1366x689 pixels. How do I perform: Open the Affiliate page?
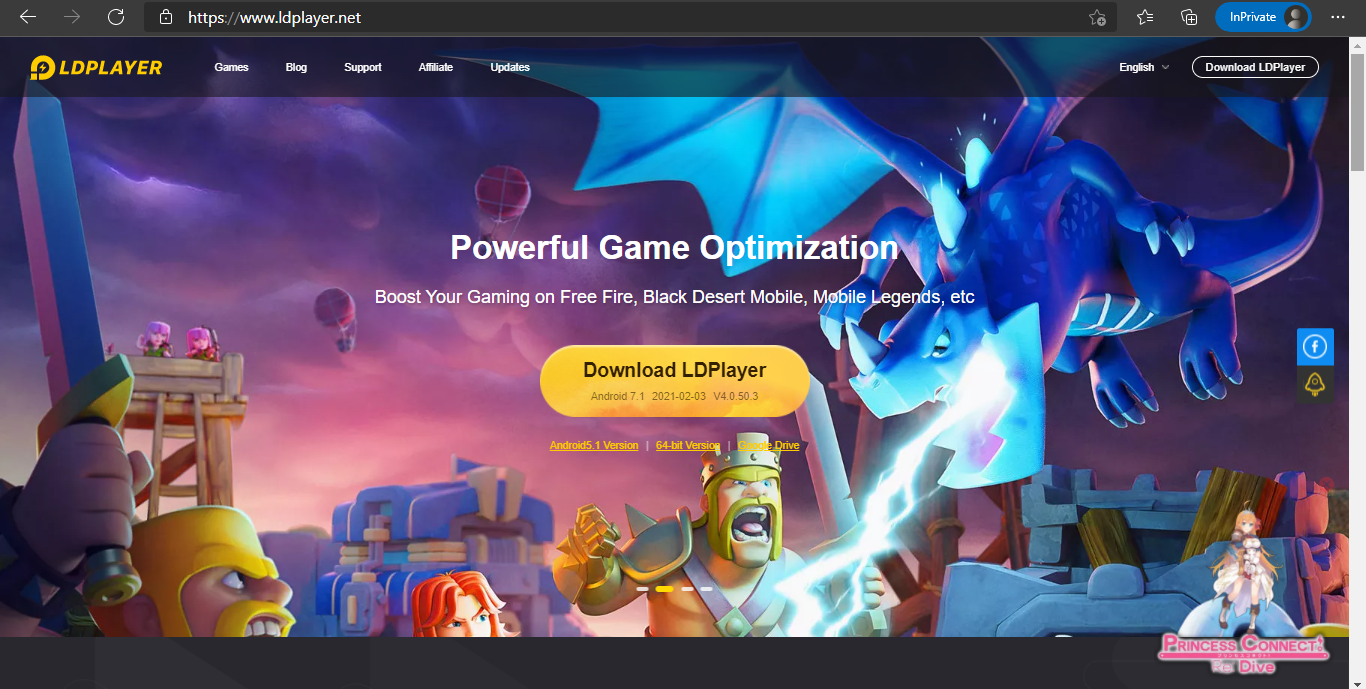[436, 67]
